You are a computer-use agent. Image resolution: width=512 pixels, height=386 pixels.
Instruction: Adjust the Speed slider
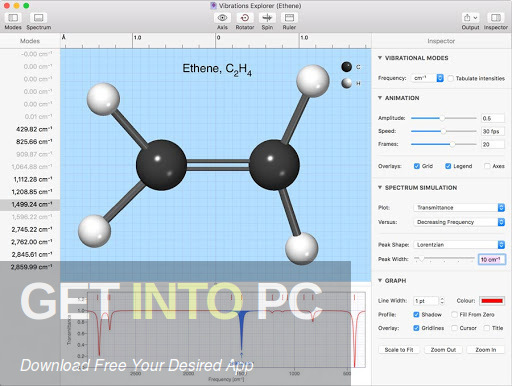[443, 131]
